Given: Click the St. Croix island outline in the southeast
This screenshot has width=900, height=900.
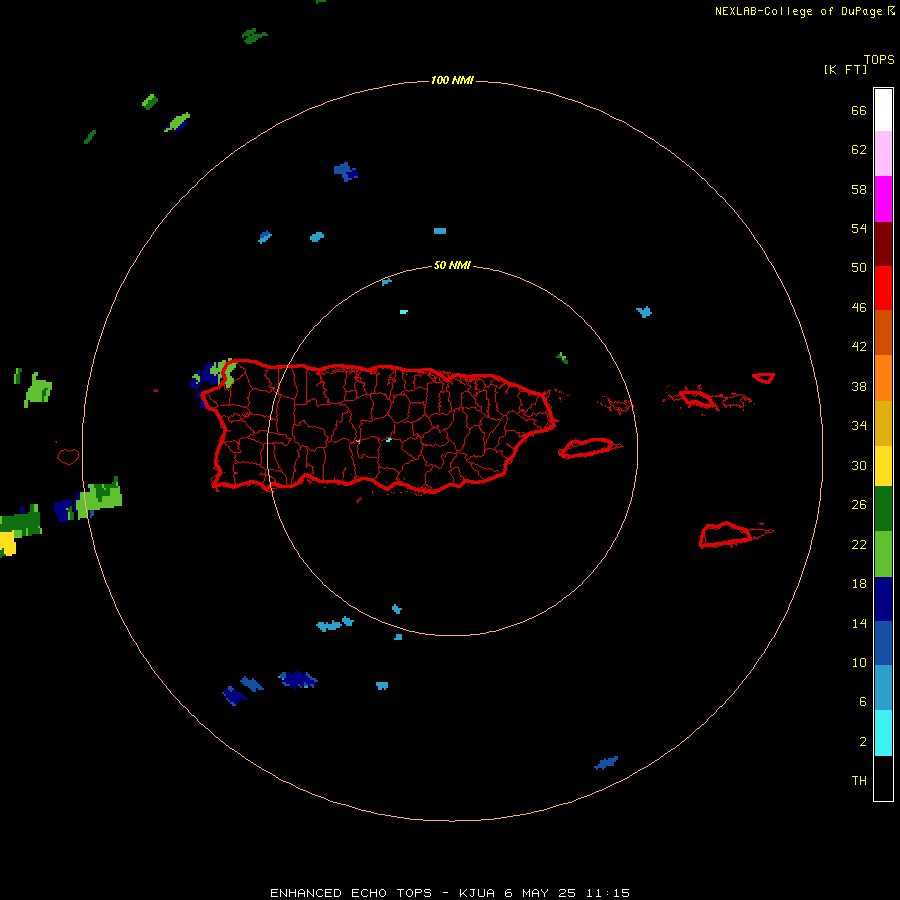Looking at the screenshot, I should pos(727,535).
